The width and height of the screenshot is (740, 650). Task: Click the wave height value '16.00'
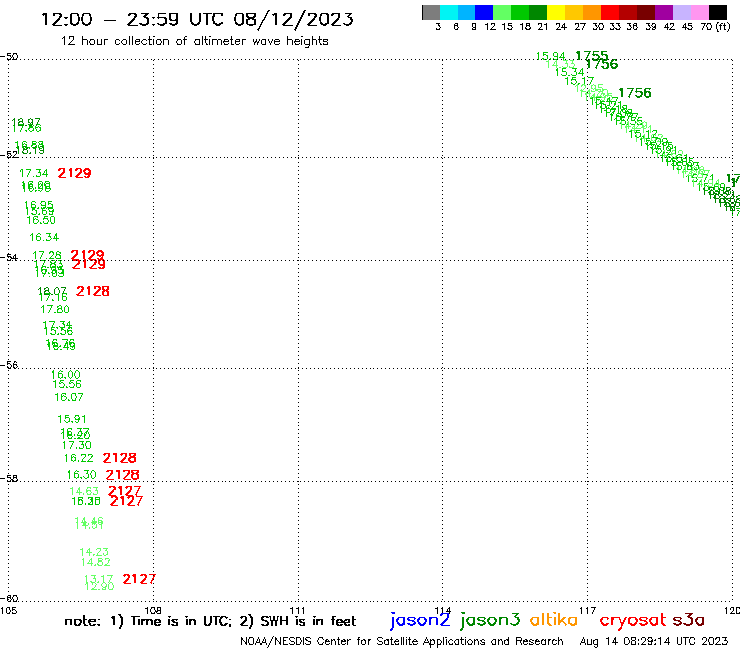pyautogui.click(x=66, y=374)
